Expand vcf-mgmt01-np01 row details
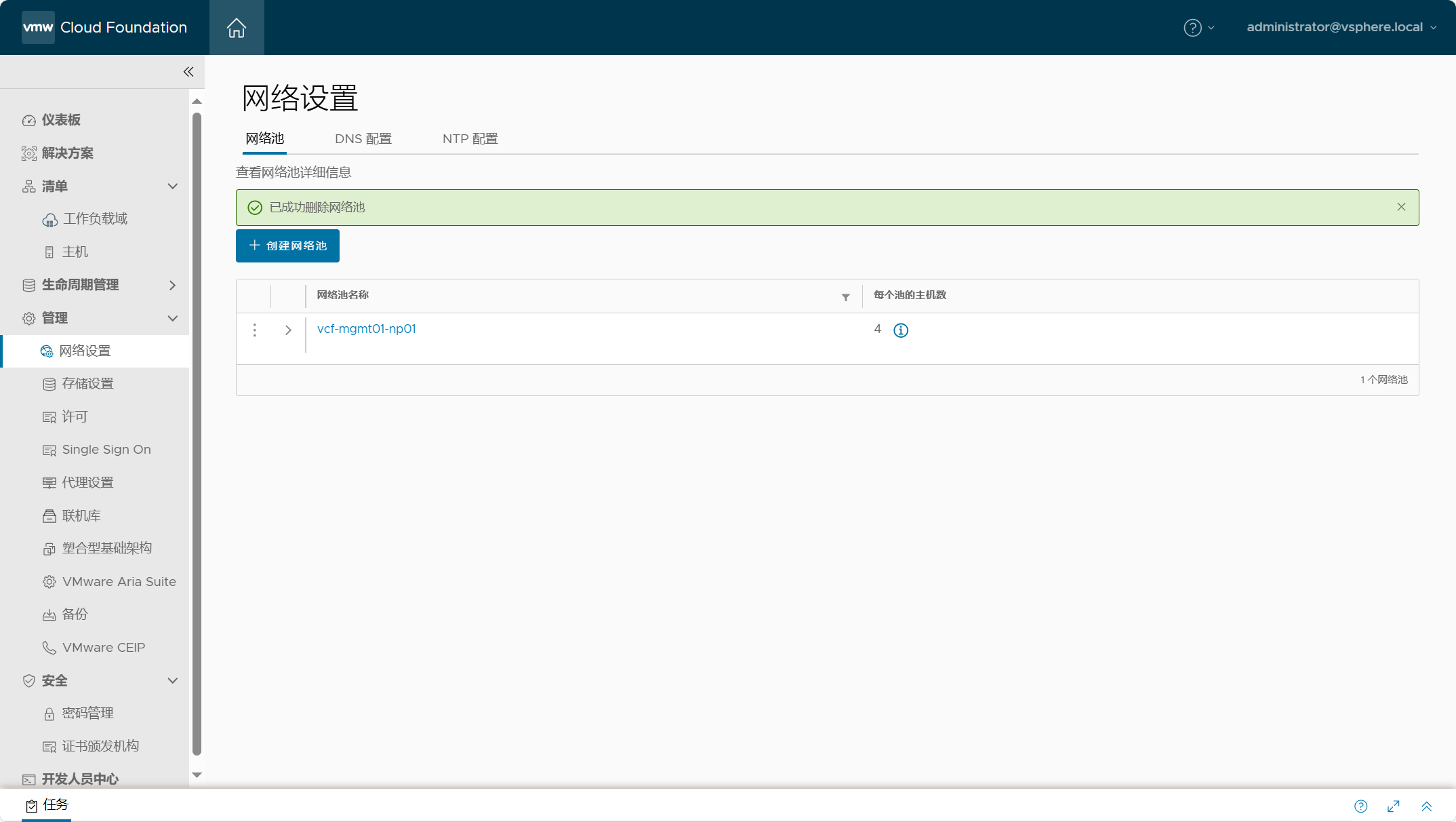The width and height of the screenshot is (1456, 822). click(288, 330)
